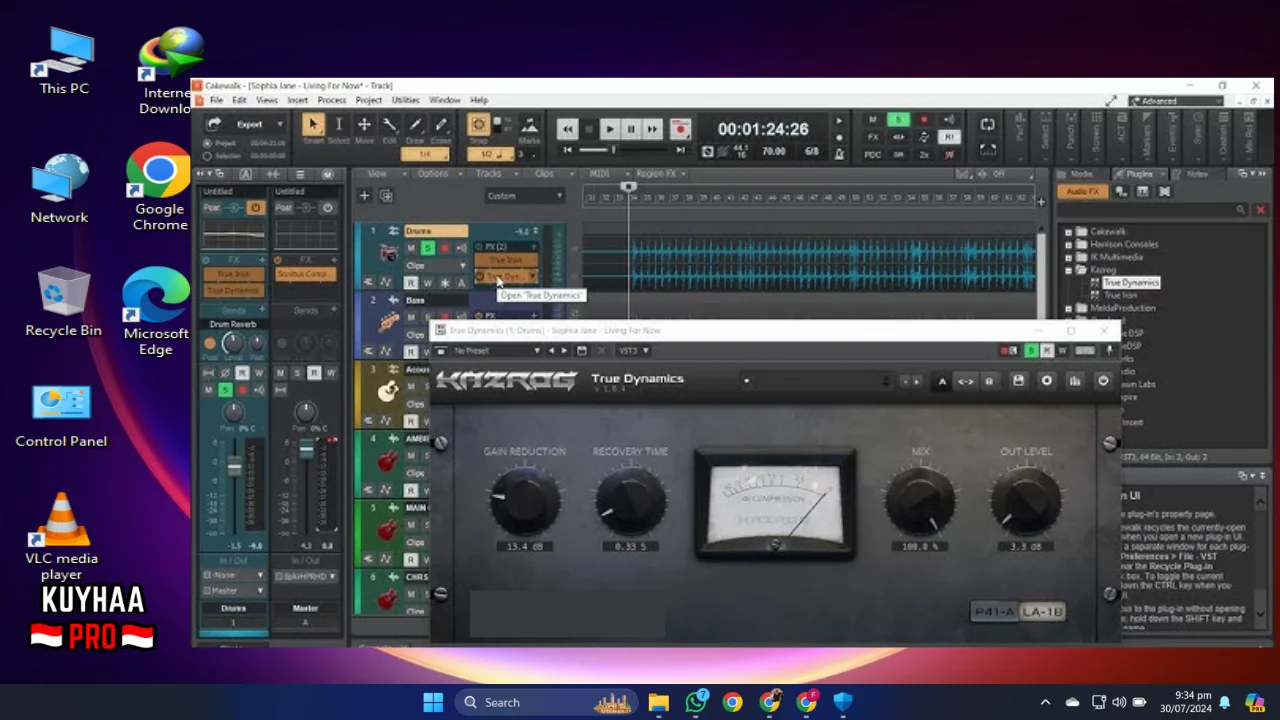This screenshot has height=720, width=1280.
Task: Select the Draw pencil tool
Action: (x=416, y=124)
